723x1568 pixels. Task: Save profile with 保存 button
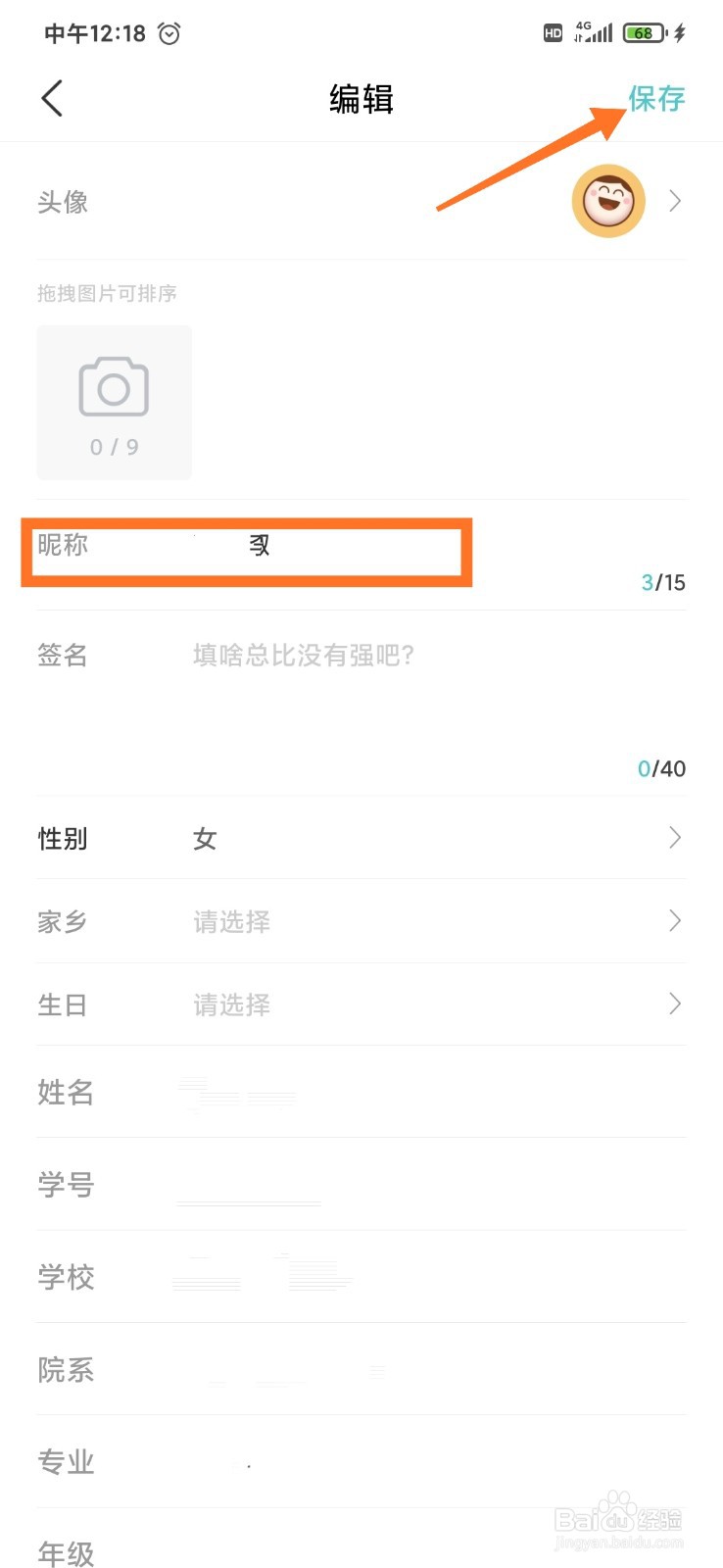click(x=656, y=98)
